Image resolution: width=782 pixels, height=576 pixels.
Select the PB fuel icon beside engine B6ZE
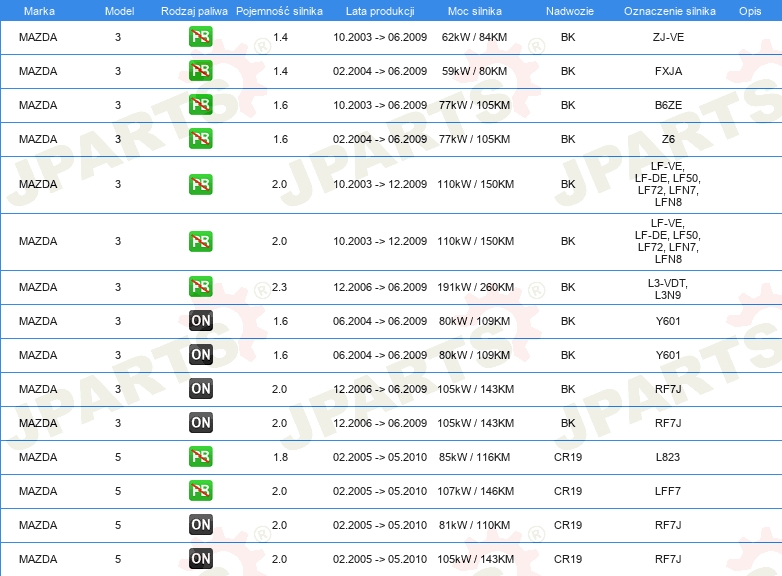(x=200, y=105)
